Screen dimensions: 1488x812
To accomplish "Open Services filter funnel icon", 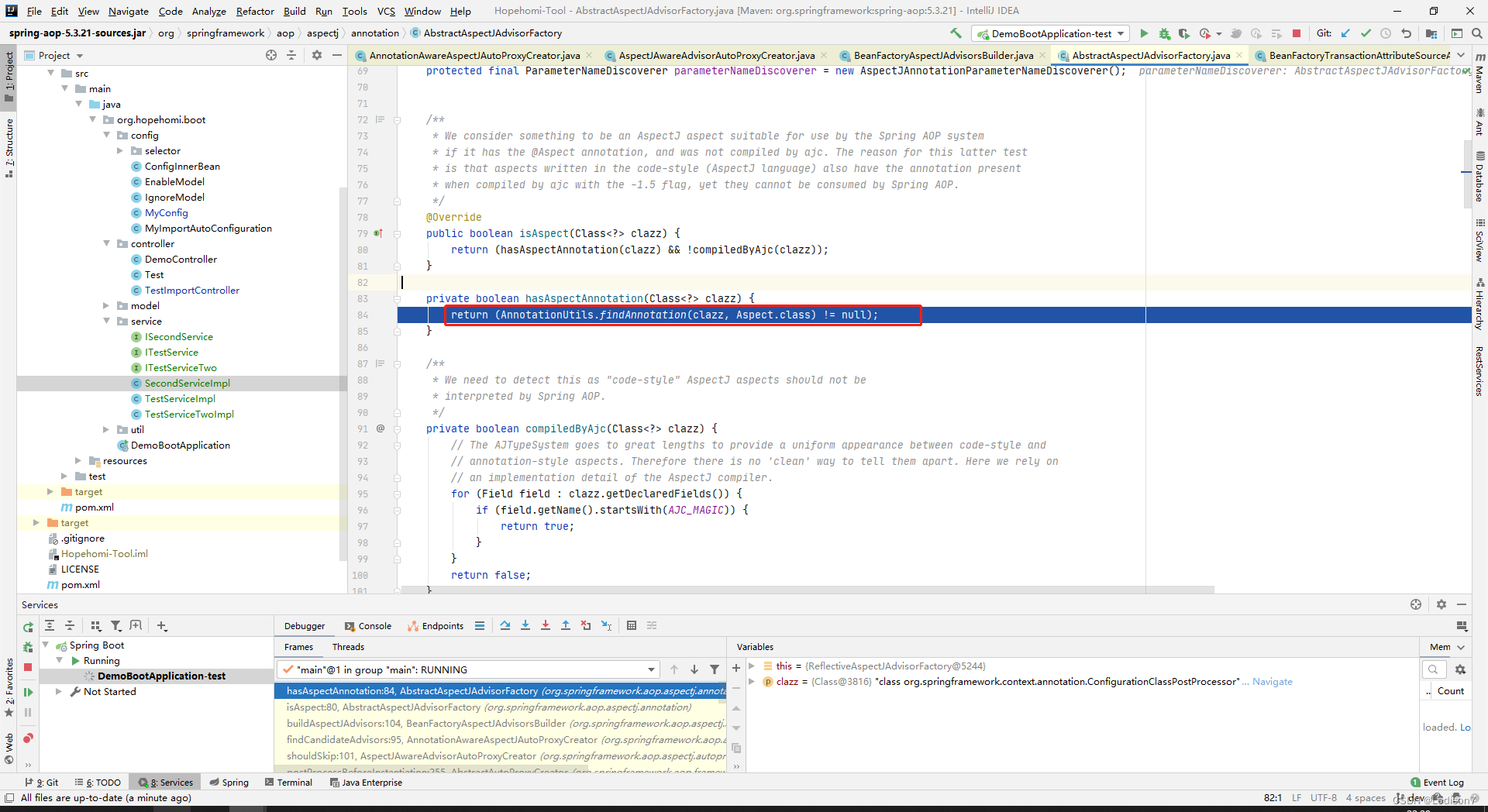I will click(x=115, y=625).
